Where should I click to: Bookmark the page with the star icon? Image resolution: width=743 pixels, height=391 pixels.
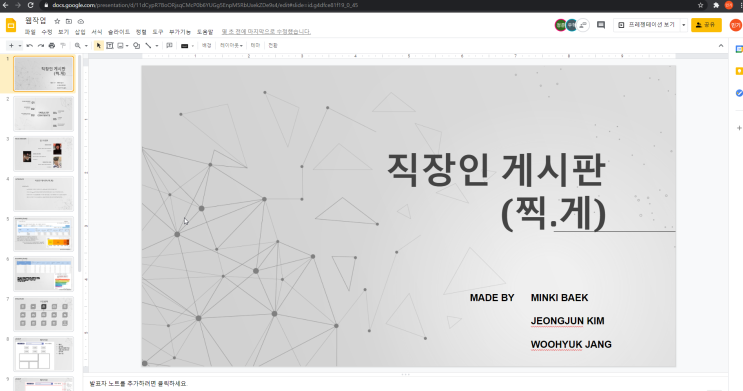coord(700,5)
